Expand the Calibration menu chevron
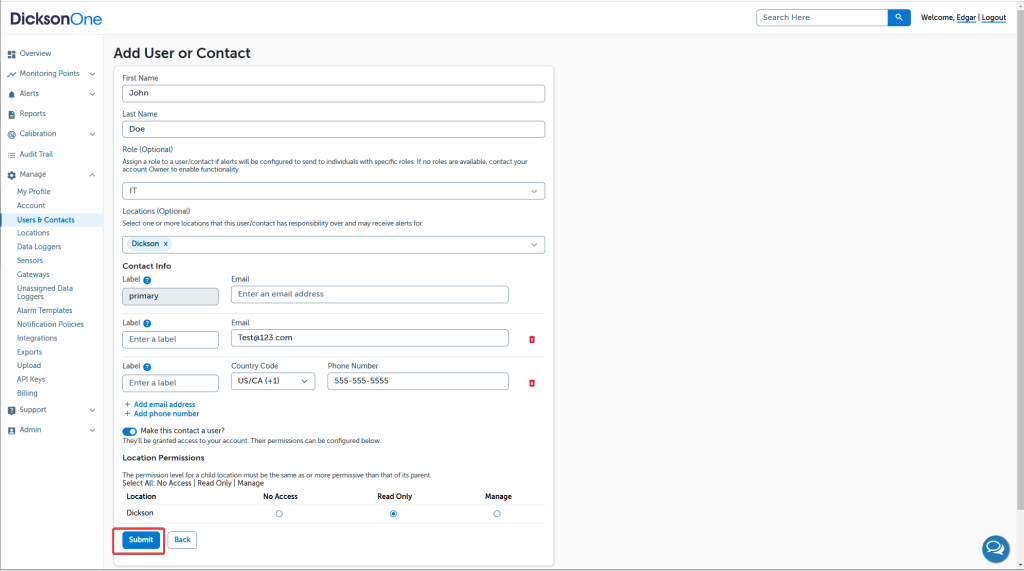The width and height of the screenshot is (1024, 571). point(92,135)
